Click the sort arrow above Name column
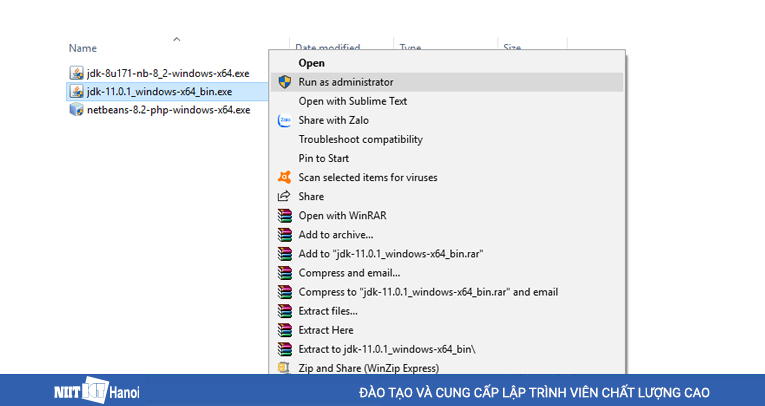This screenshot has width=765, height=406. point(177,40)
